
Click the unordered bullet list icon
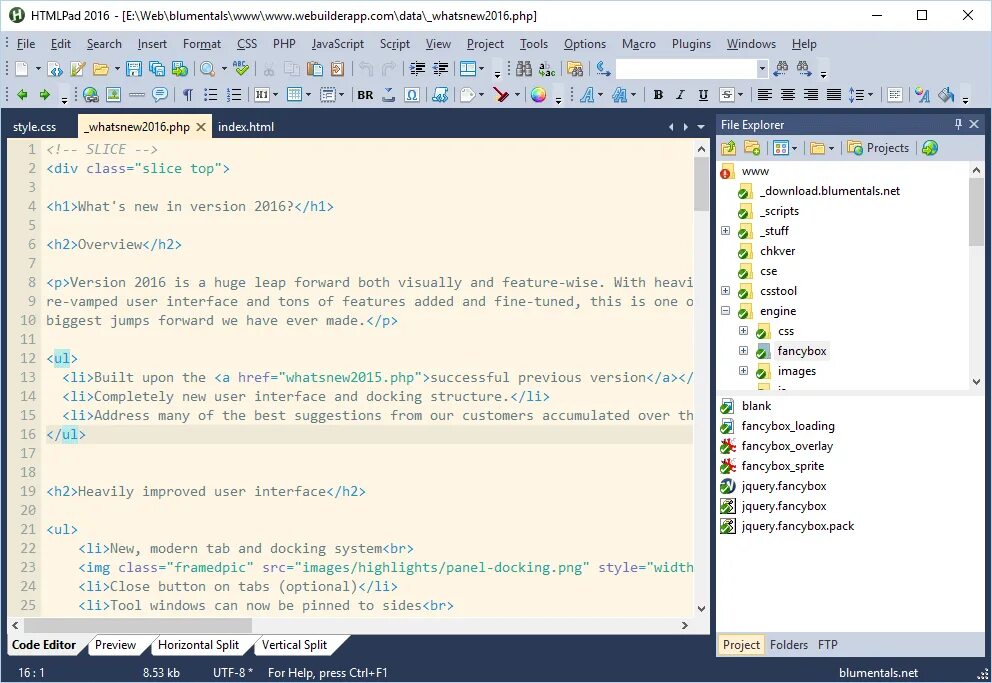(211, 95)
